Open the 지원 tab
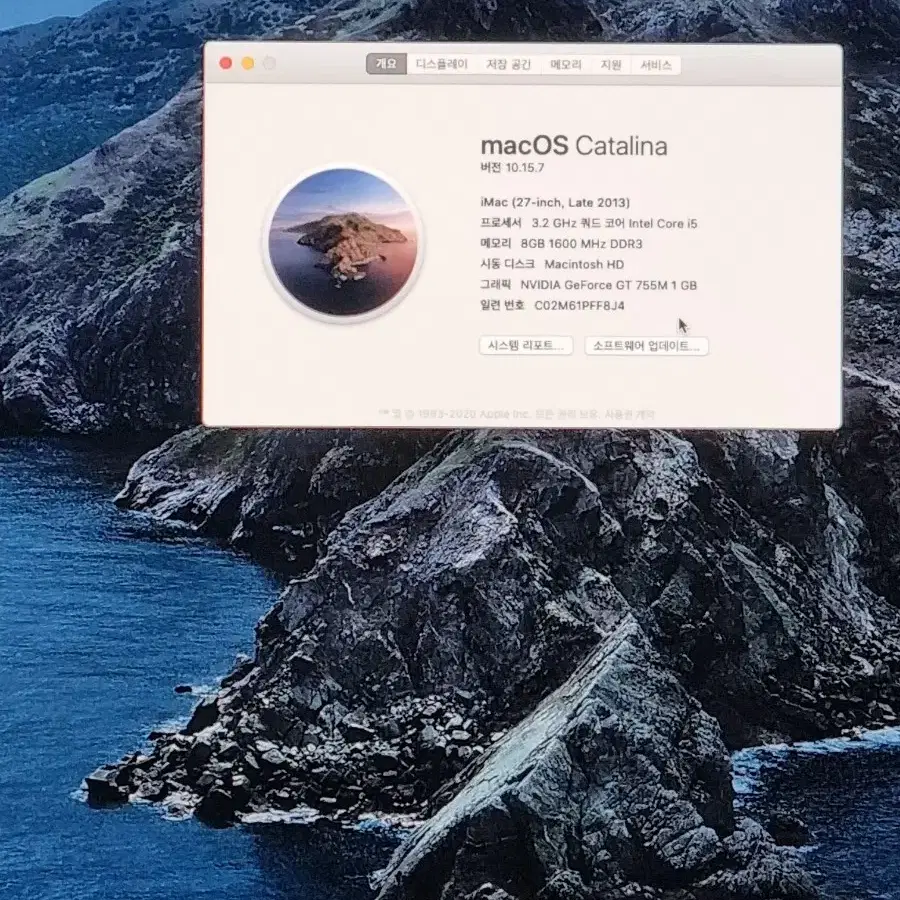This screenshot has height=900, width=900. 611,64
